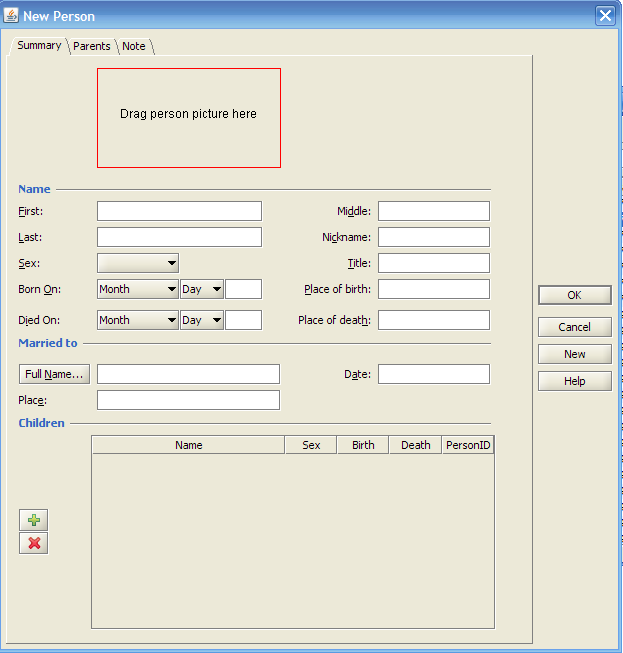
Task: Click the green plus add child icon
Action: click(x=34, y=520)
